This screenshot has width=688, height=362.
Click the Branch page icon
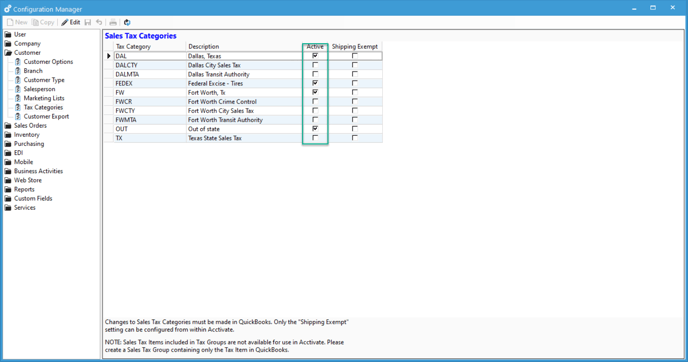point(18,71)
